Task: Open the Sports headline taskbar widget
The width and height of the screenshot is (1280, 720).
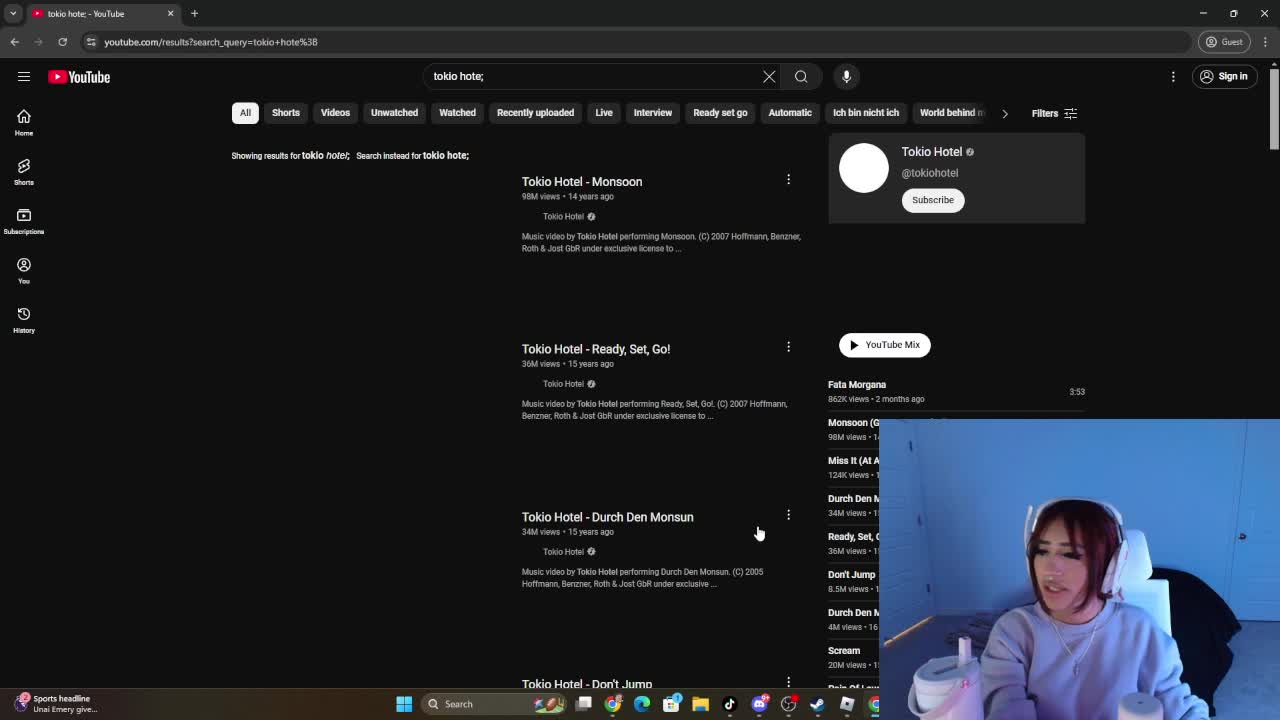Action: [x=58, y=704]
